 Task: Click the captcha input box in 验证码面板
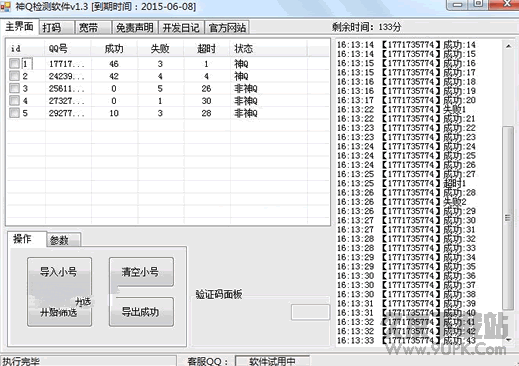click(310, 312)
